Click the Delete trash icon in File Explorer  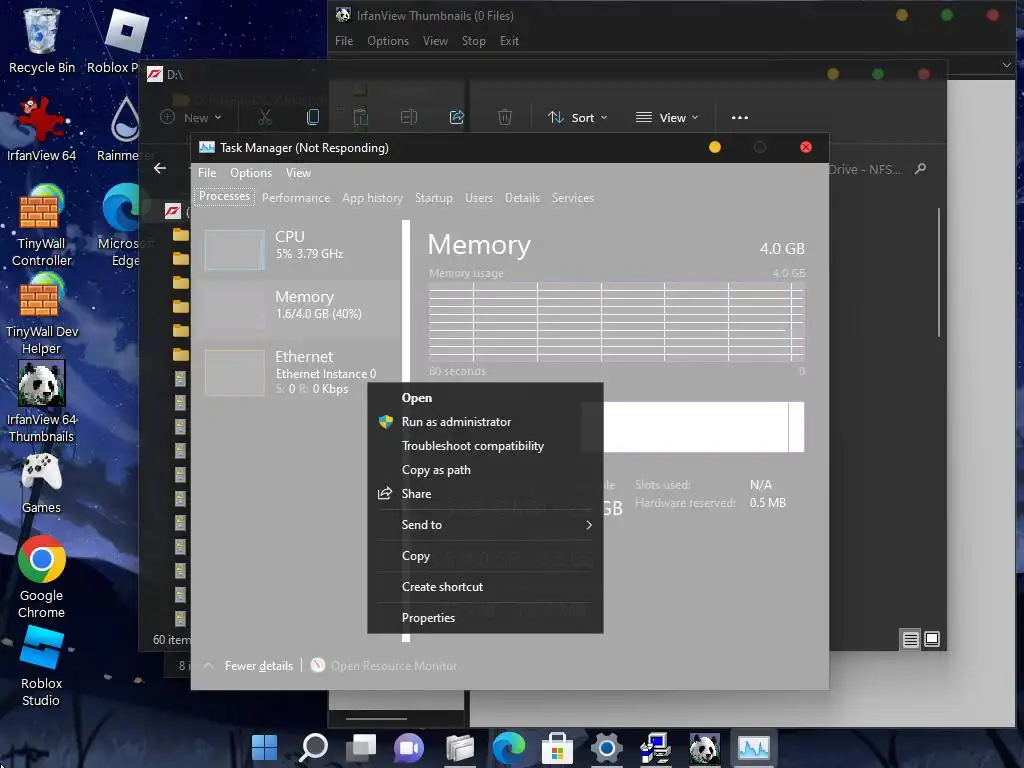(505, 117)
